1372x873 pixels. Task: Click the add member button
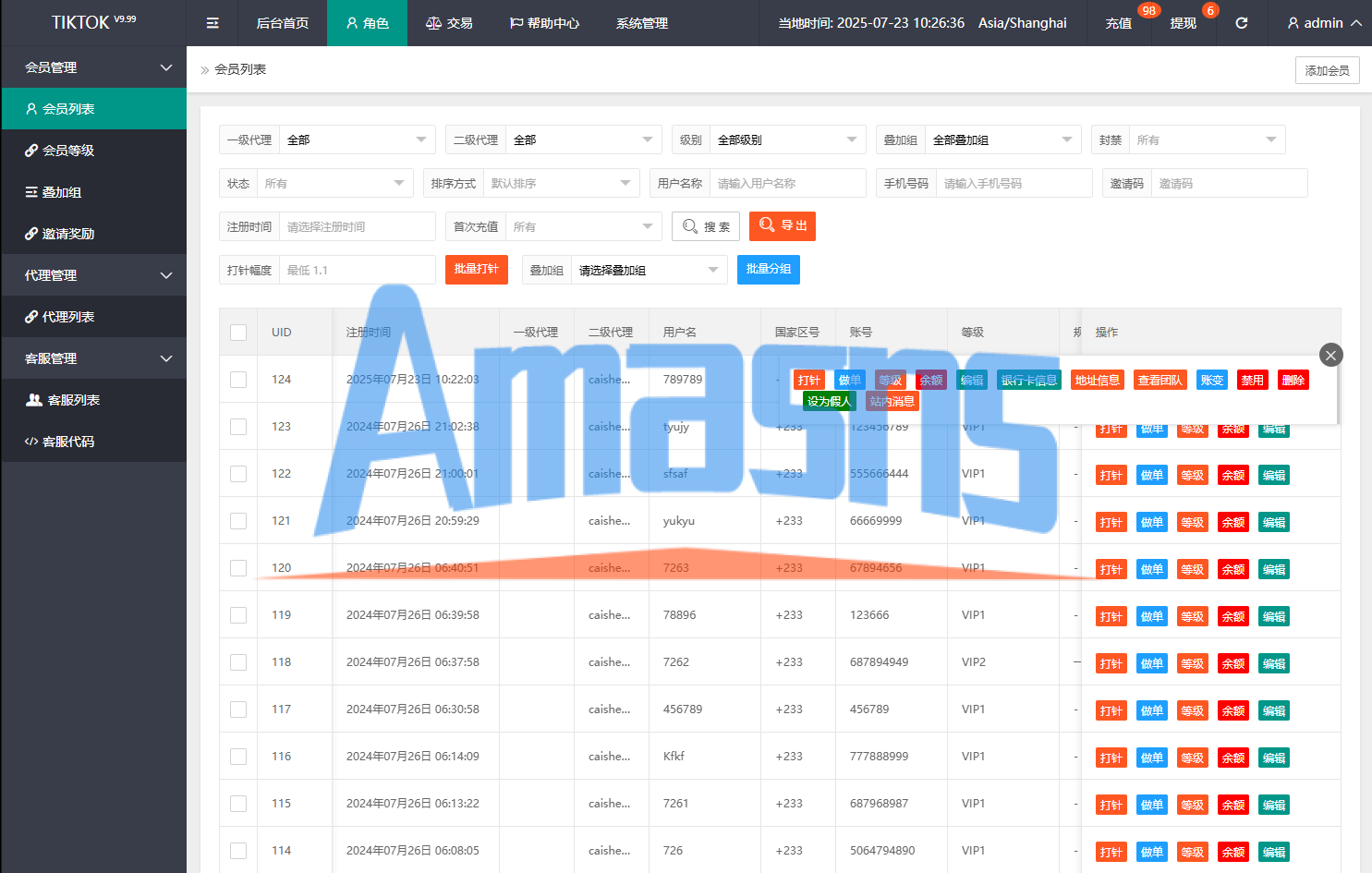tap(1327, 70)
